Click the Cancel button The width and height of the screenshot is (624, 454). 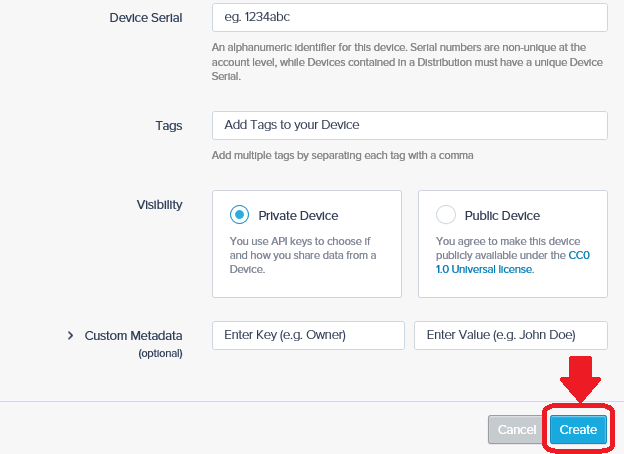click(517, 430)
